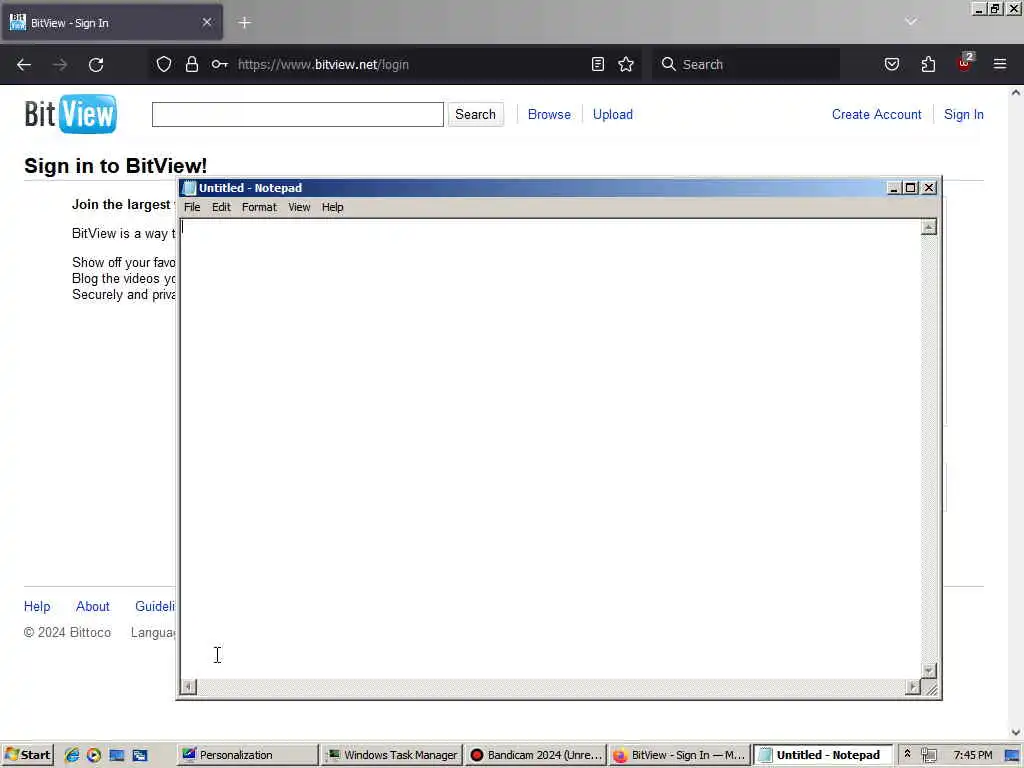Click inside the Notepad text area
The height and width of the screenshot is (768, 1024).
point(550,448)
